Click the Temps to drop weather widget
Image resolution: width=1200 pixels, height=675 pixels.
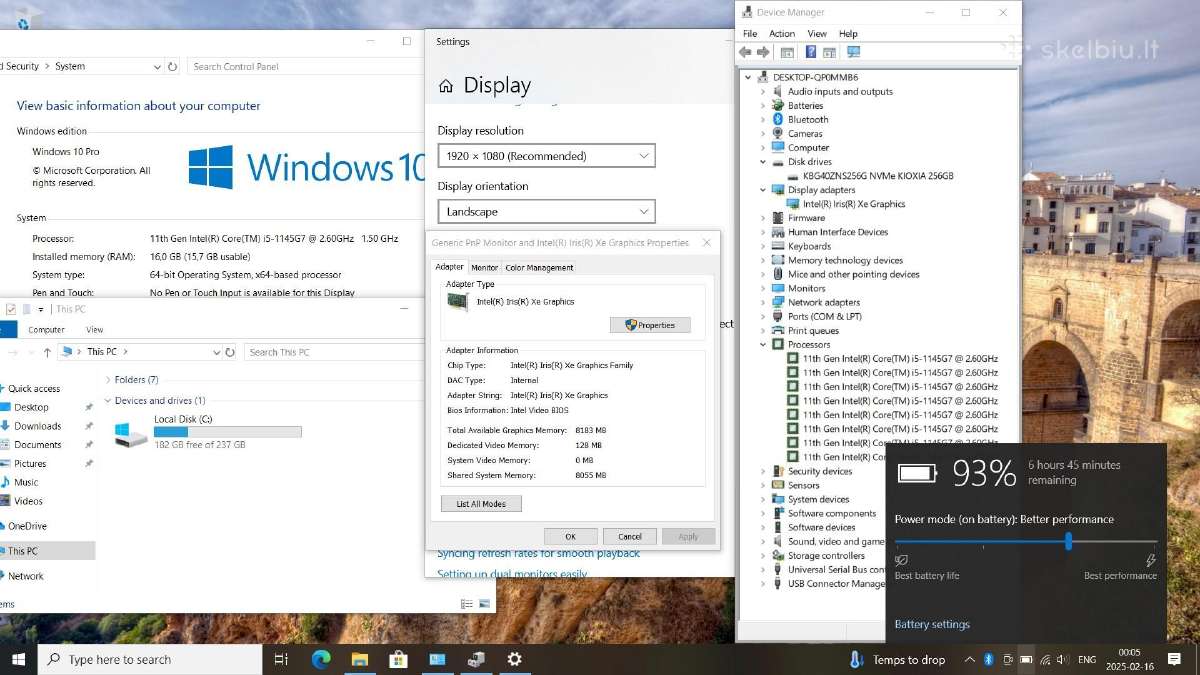pos(898,659)
